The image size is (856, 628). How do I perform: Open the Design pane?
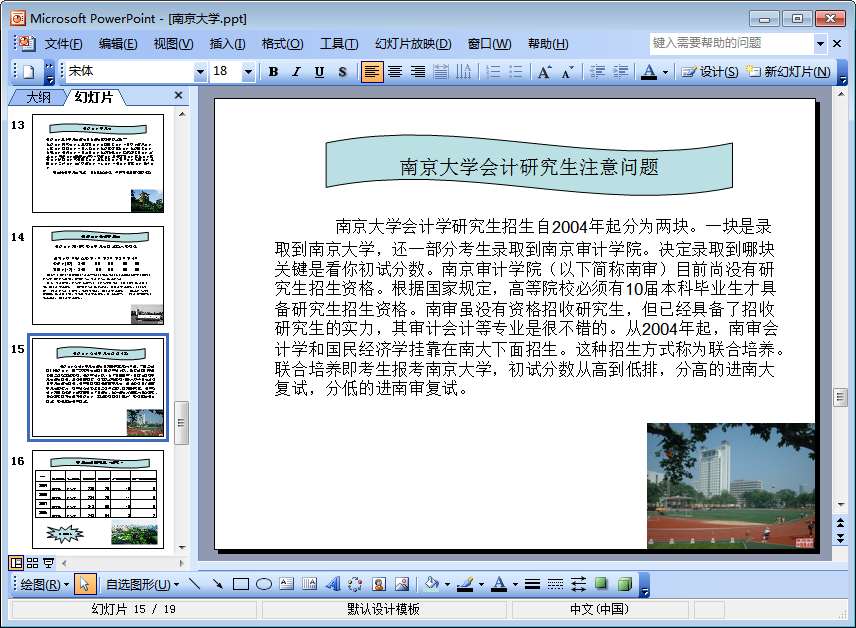pyautogui.click(x=710, y=72)
